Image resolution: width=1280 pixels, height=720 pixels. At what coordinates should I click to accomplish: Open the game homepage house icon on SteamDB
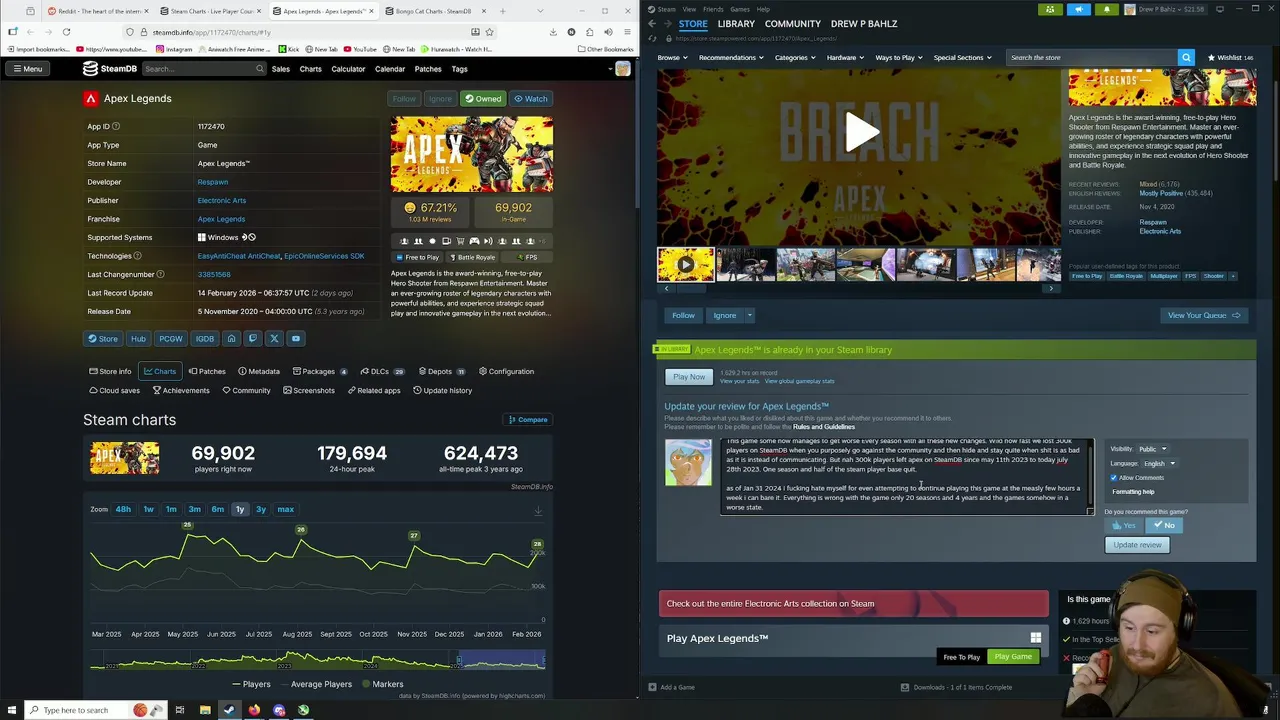coord(231,338)
